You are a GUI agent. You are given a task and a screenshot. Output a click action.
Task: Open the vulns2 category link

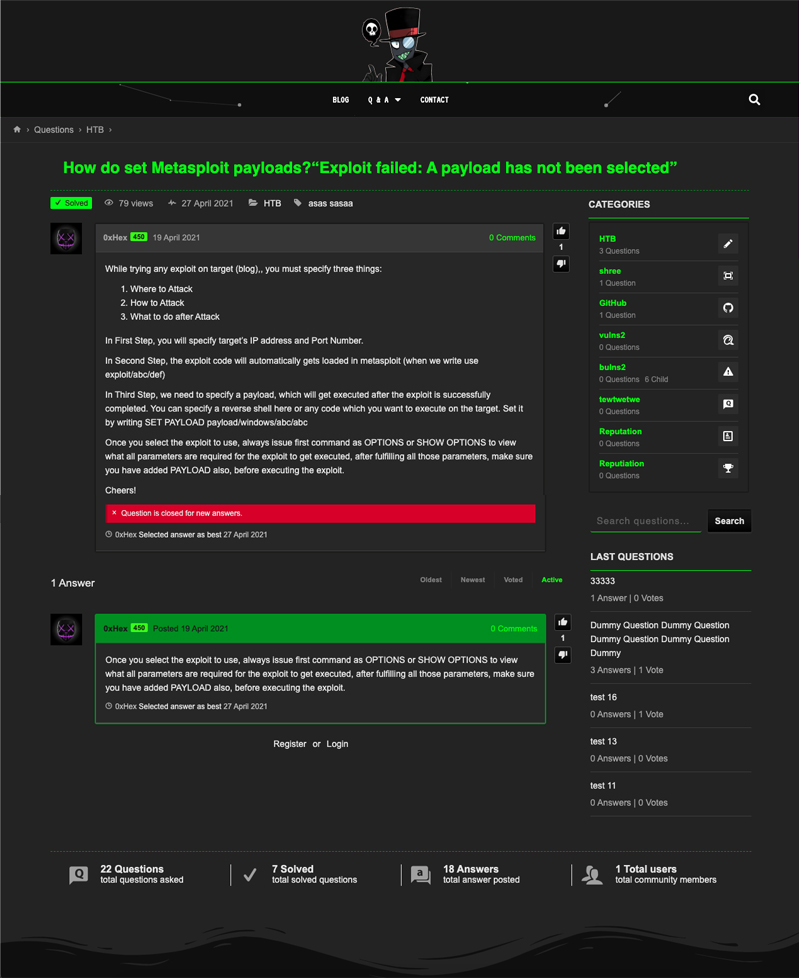coord(612,335)
